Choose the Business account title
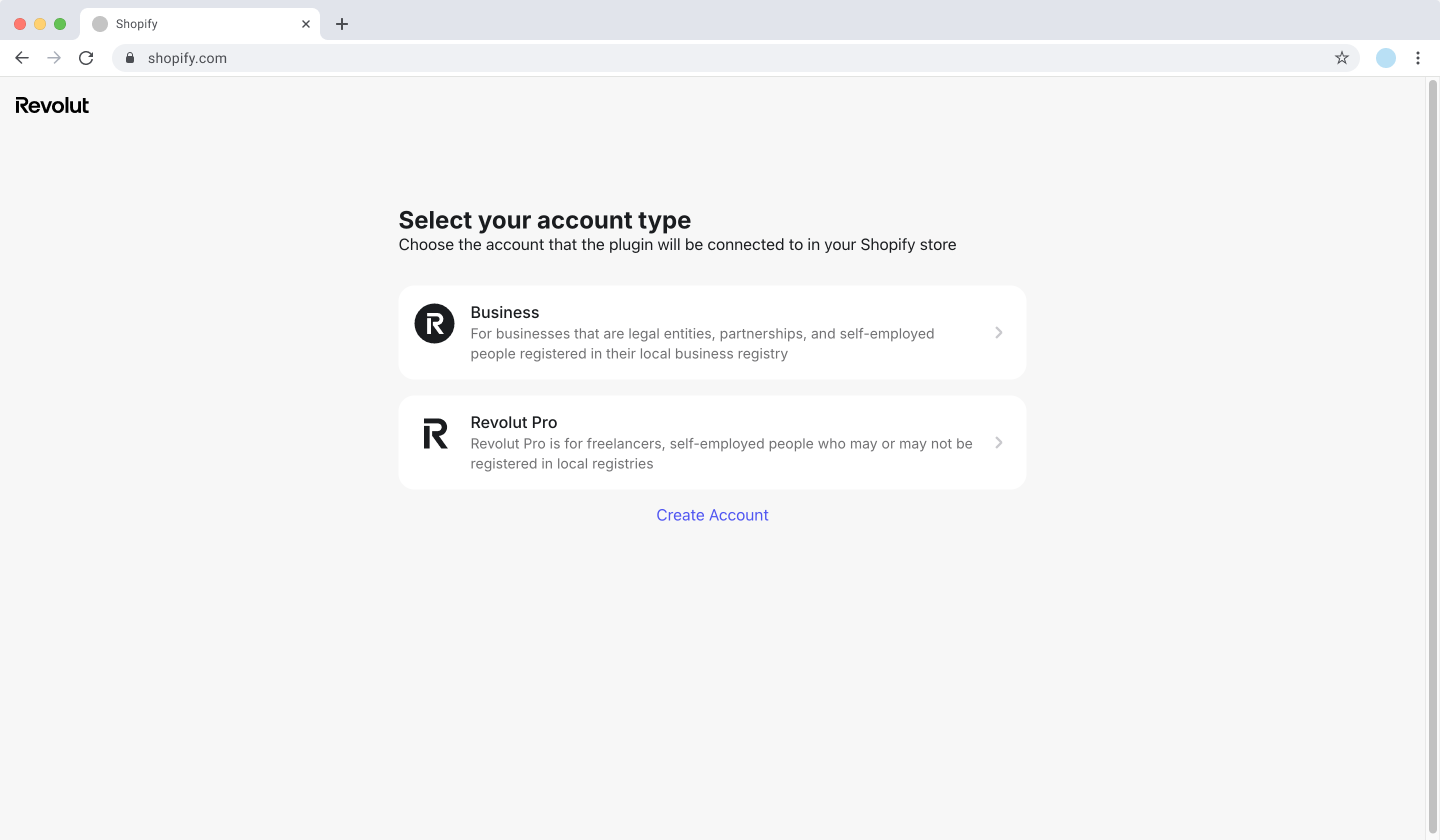The height and width of the screenshot is (840, 1440). tap(505, 313)
